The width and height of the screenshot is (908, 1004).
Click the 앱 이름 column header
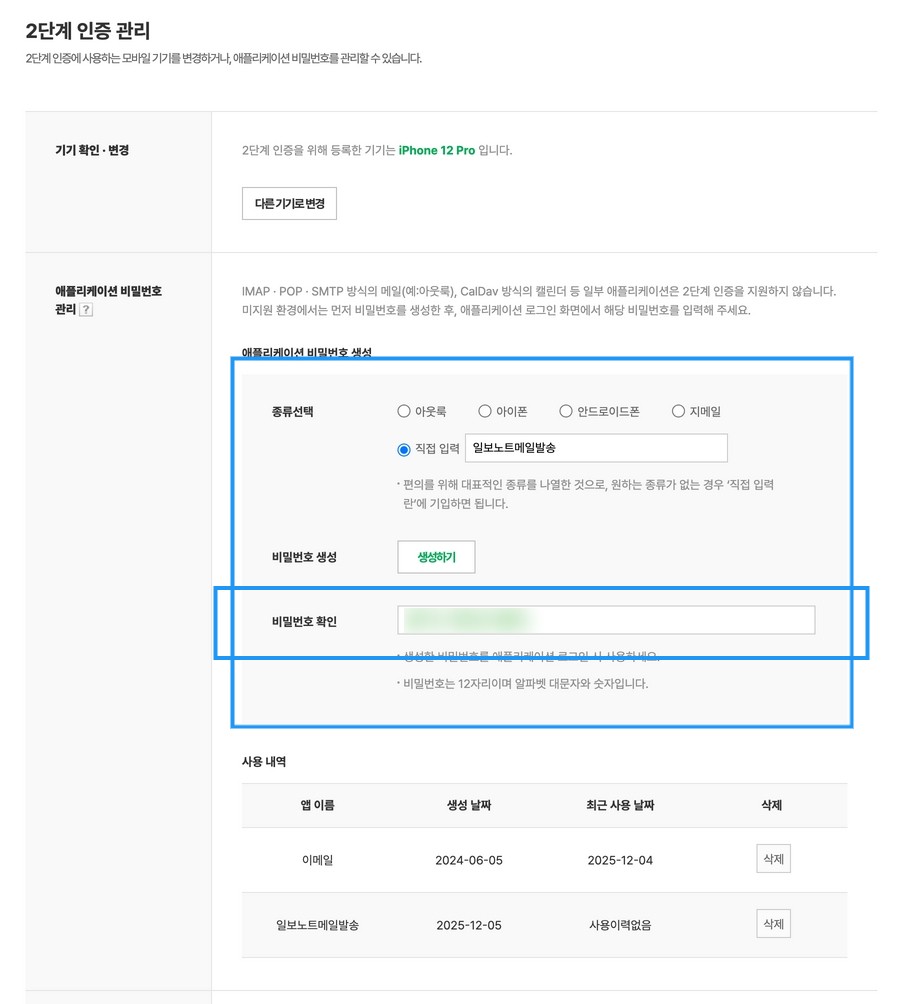317,805
